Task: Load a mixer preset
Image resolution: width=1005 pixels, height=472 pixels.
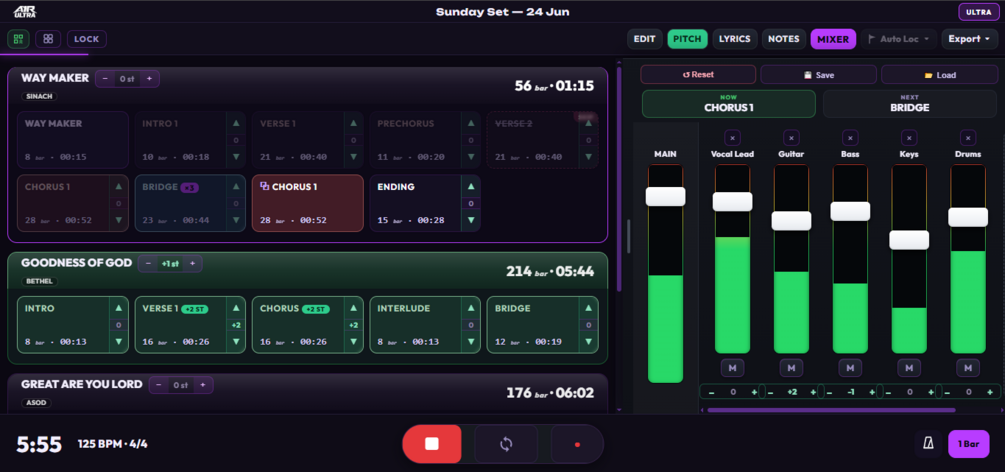Action: (x=940, y=74)
